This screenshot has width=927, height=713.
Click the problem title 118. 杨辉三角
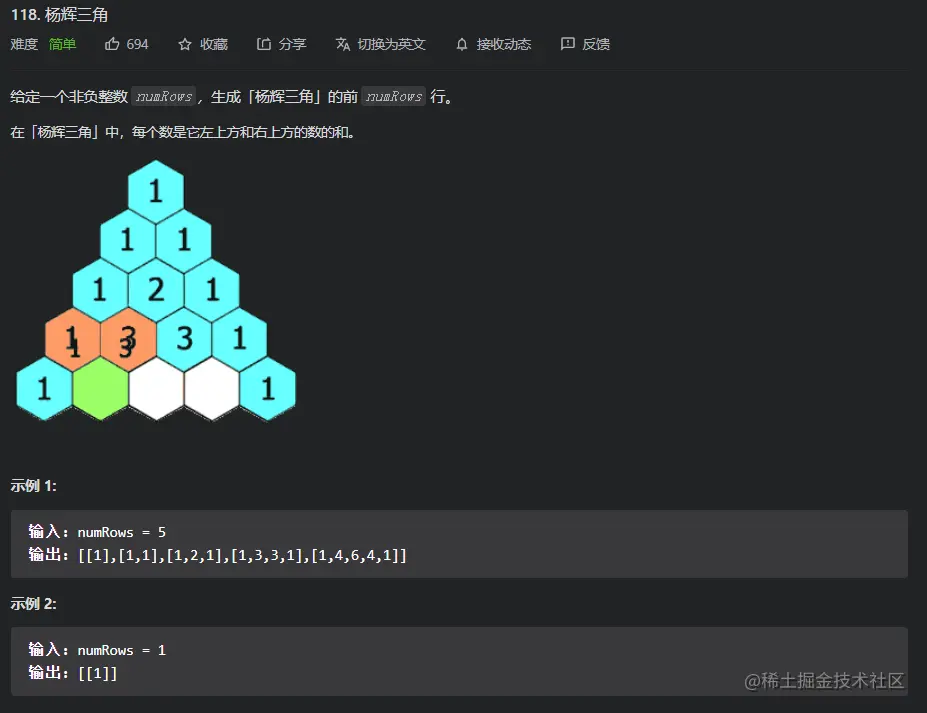point(62,15)
